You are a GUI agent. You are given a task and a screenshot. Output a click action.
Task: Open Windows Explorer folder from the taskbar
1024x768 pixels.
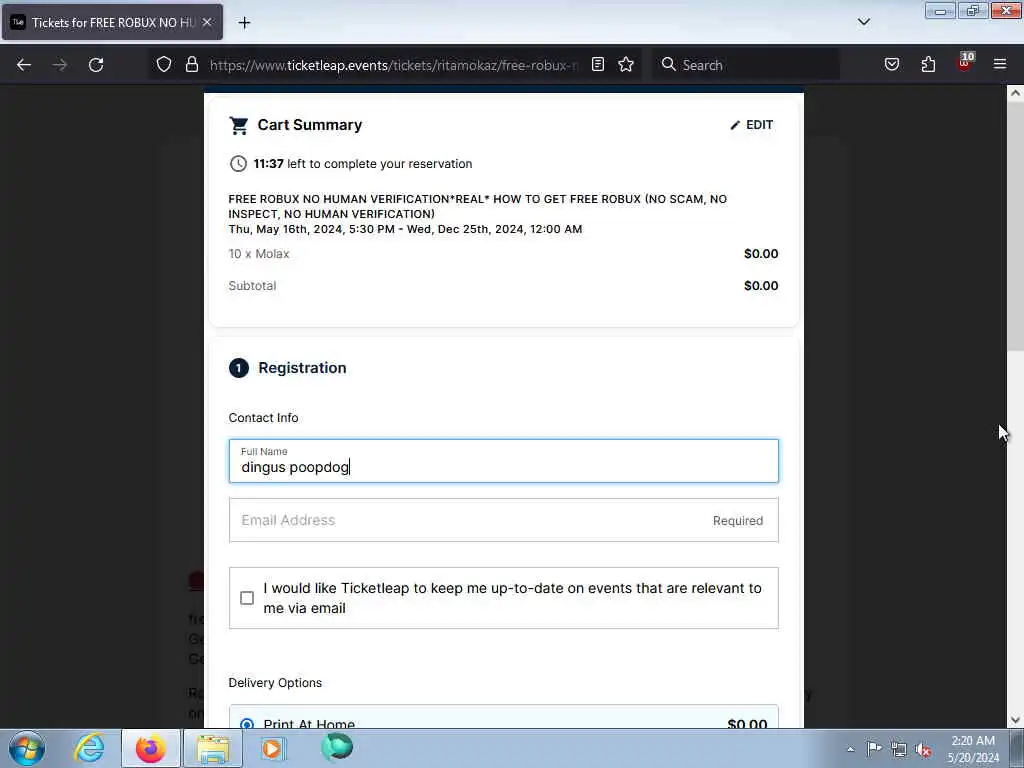212,748
